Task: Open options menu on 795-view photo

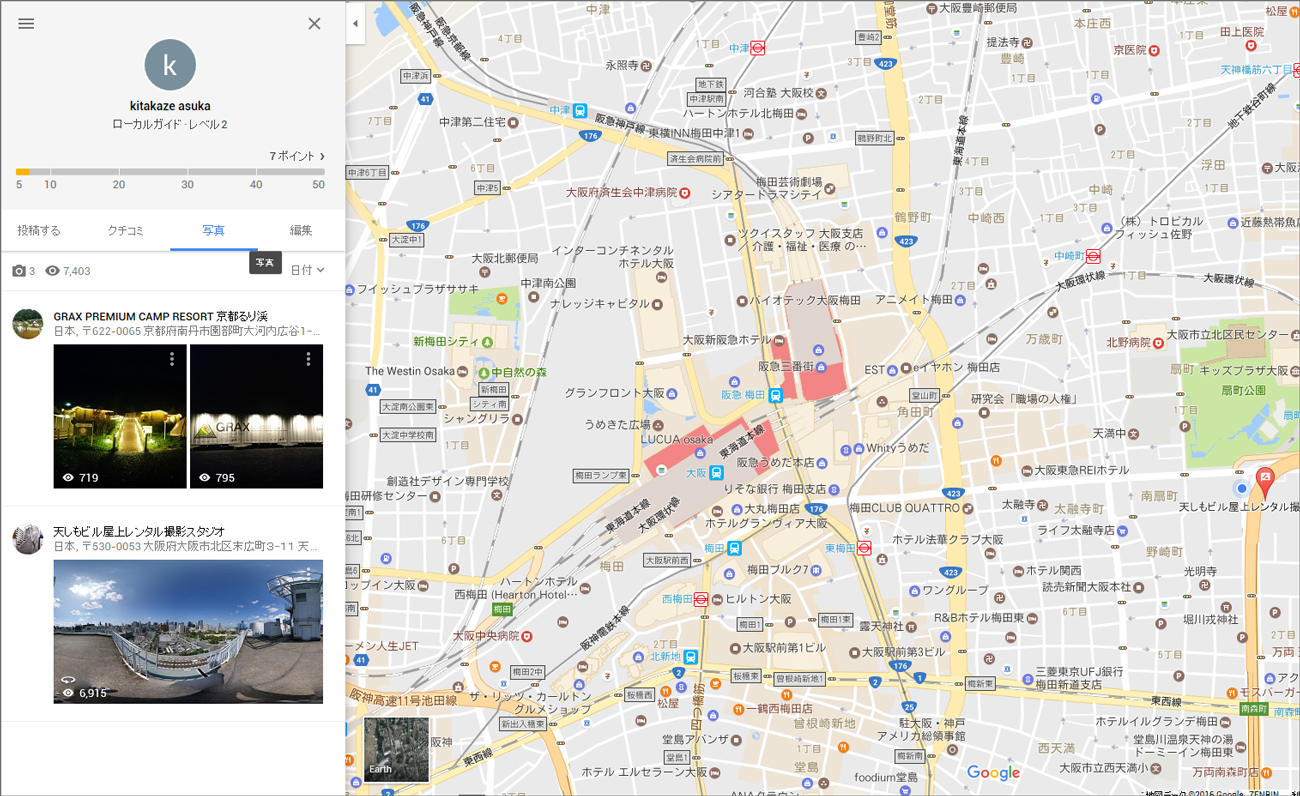Action: (308, 359)
